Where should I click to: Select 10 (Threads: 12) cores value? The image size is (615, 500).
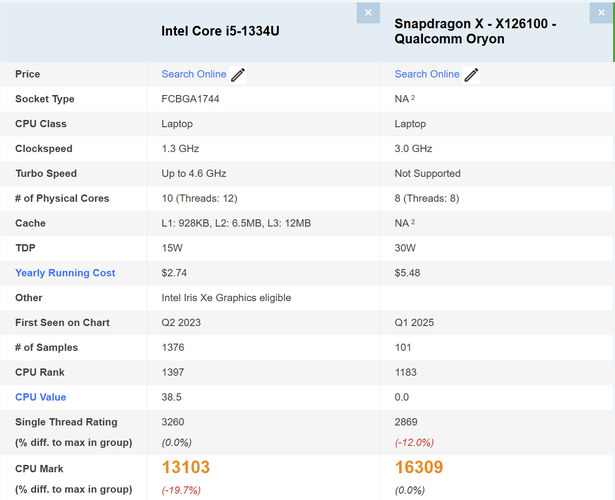coord(199,198)
